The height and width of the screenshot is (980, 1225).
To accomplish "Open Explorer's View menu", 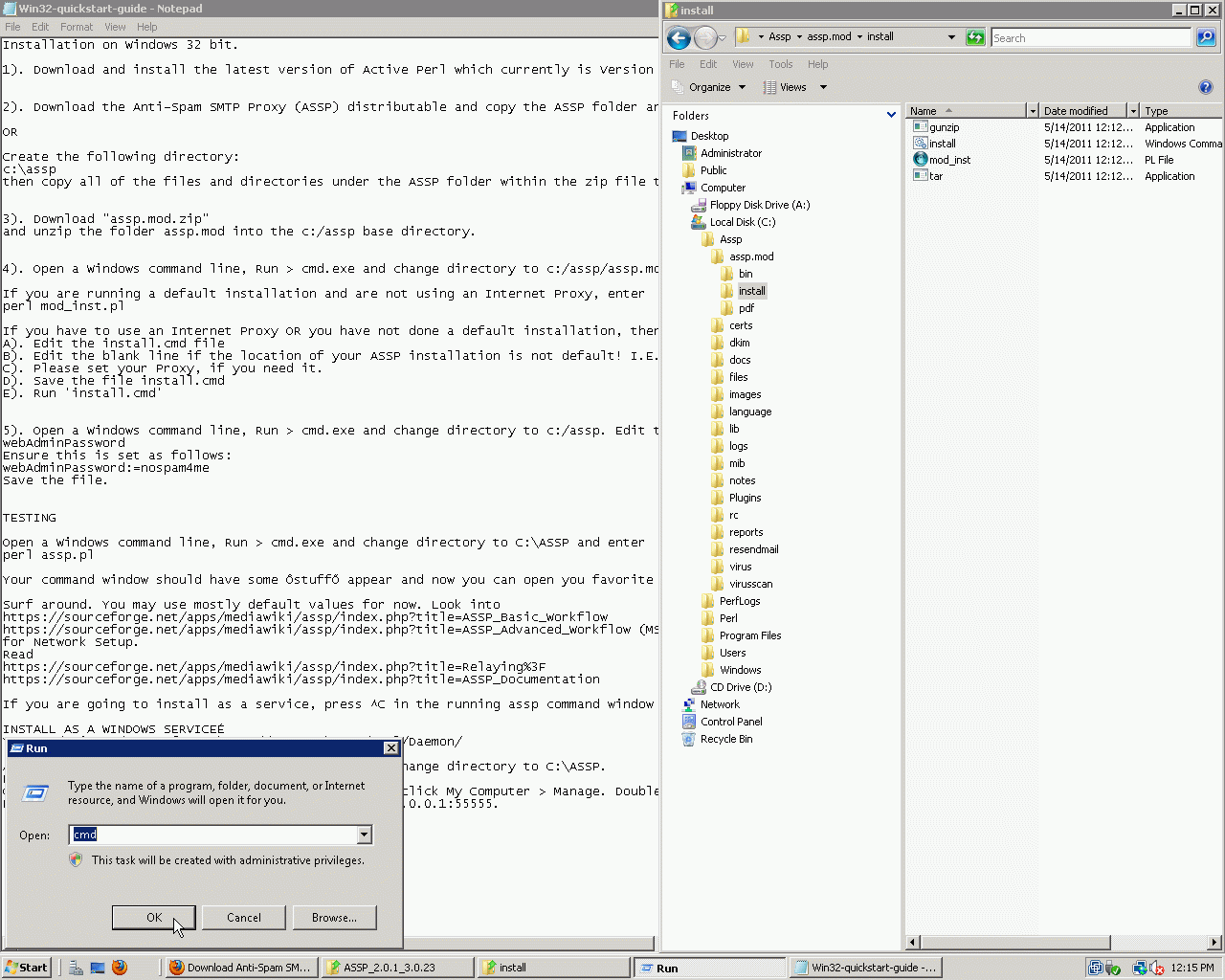I will coord(743,64).
